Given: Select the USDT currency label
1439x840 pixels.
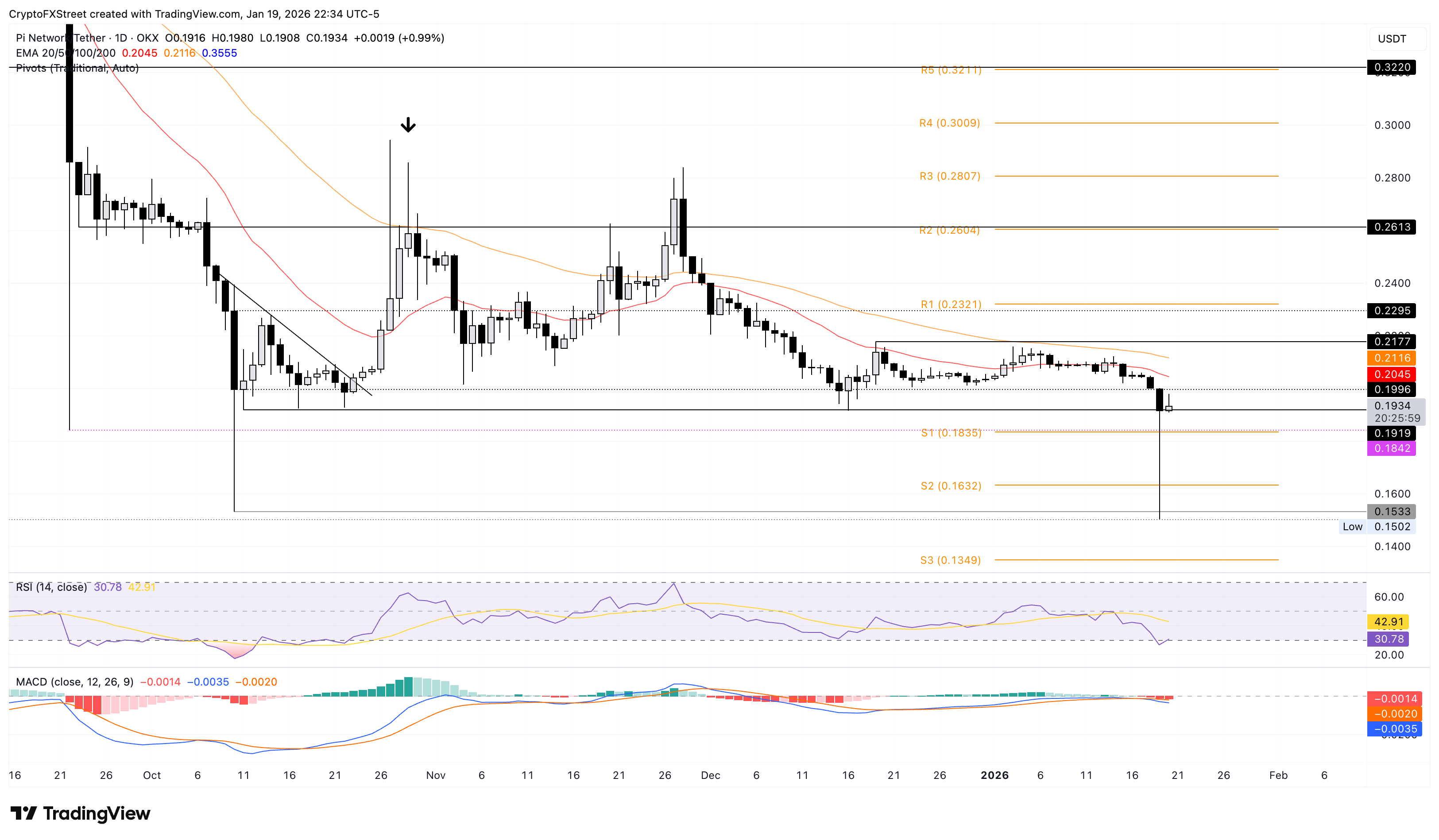Looking at the screenshot, I should click(1392, 39).
